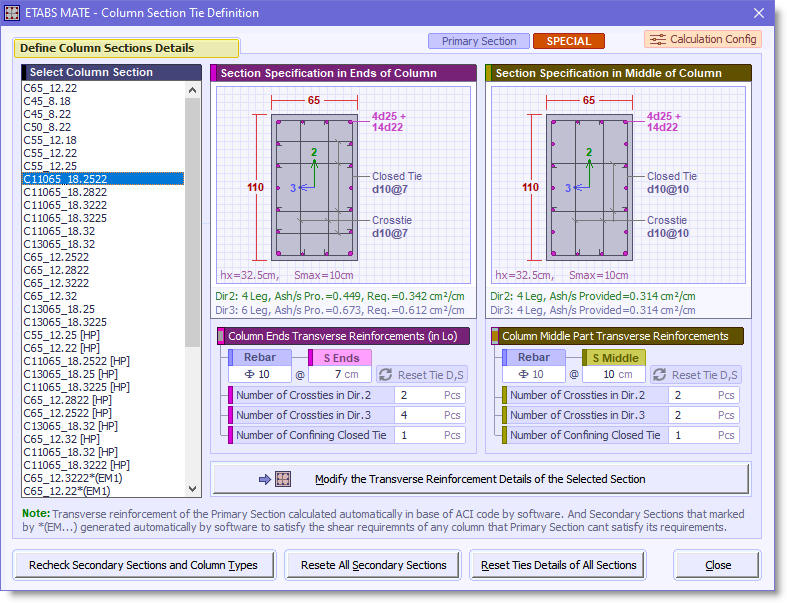Select C13065_18.32 in column section list
This screenshot has width=787, height=603.
point(59,244)
